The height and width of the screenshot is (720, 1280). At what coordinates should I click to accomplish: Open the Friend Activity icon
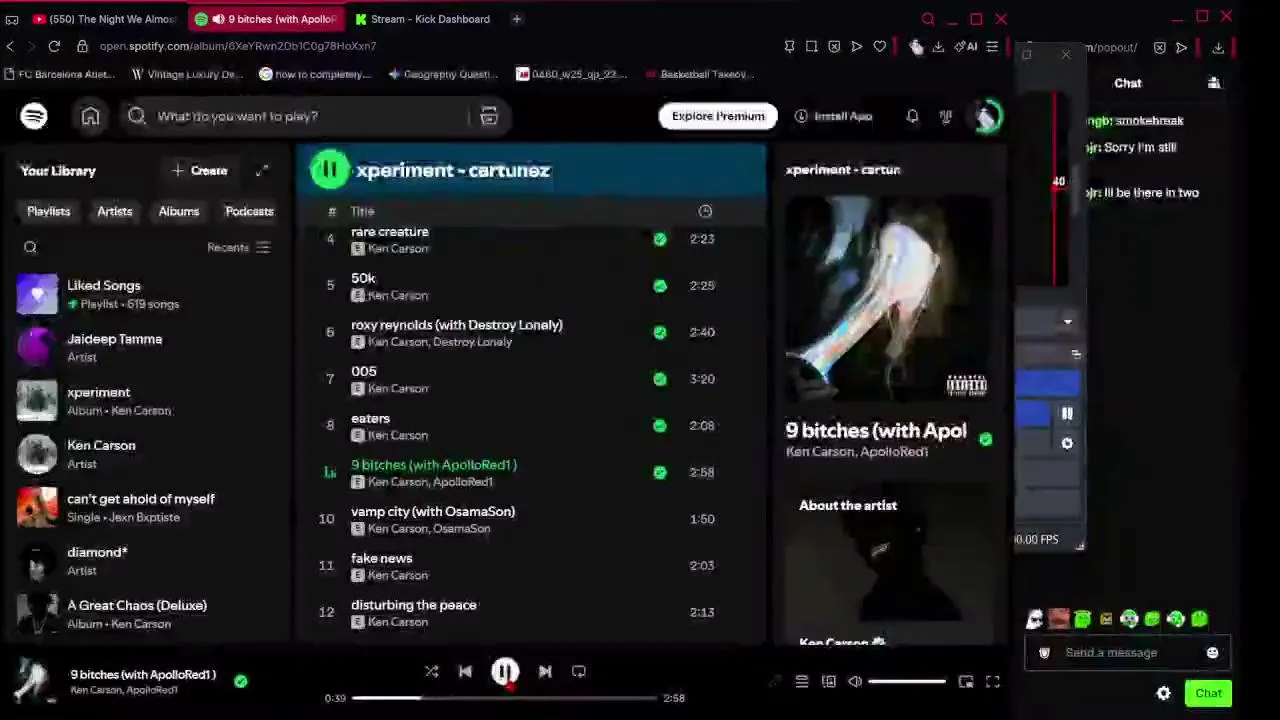tap(946, 116)
